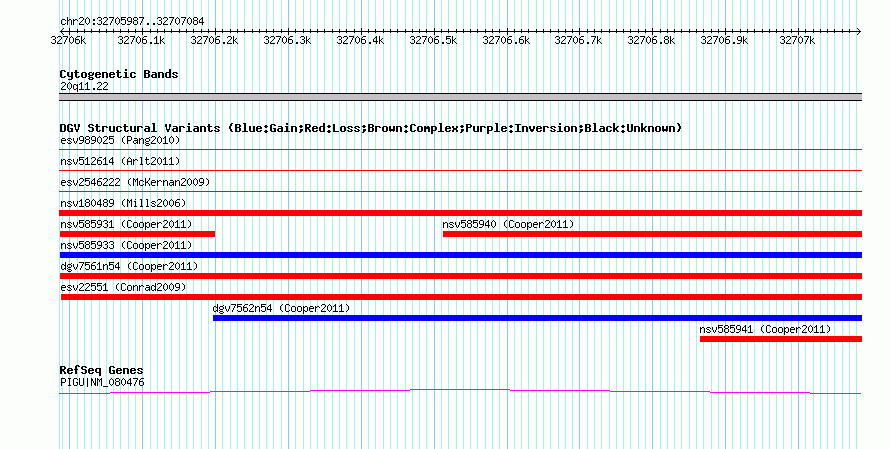Open the esv2546222 (McKernan2009) variant label
890x449 pixels.
click(x=135, y=182)
